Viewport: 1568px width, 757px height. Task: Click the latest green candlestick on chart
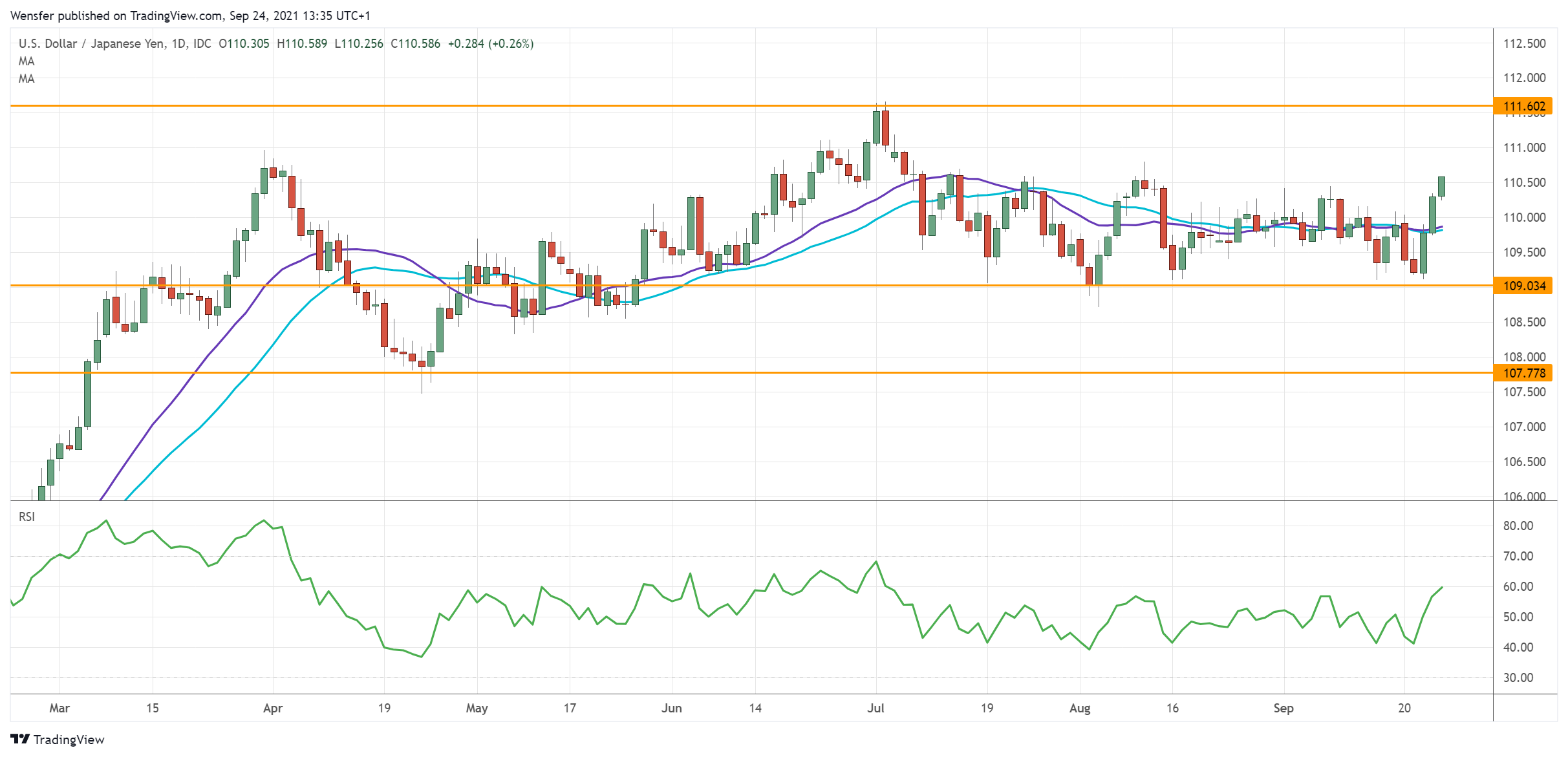pyautogui.click(x=1441, y=186)
